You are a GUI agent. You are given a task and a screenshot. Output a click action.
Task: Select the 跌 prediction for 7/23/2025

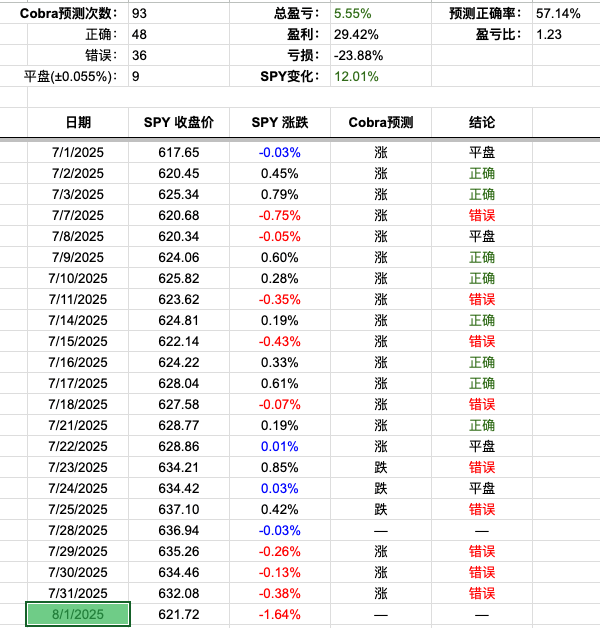point(381,467)
